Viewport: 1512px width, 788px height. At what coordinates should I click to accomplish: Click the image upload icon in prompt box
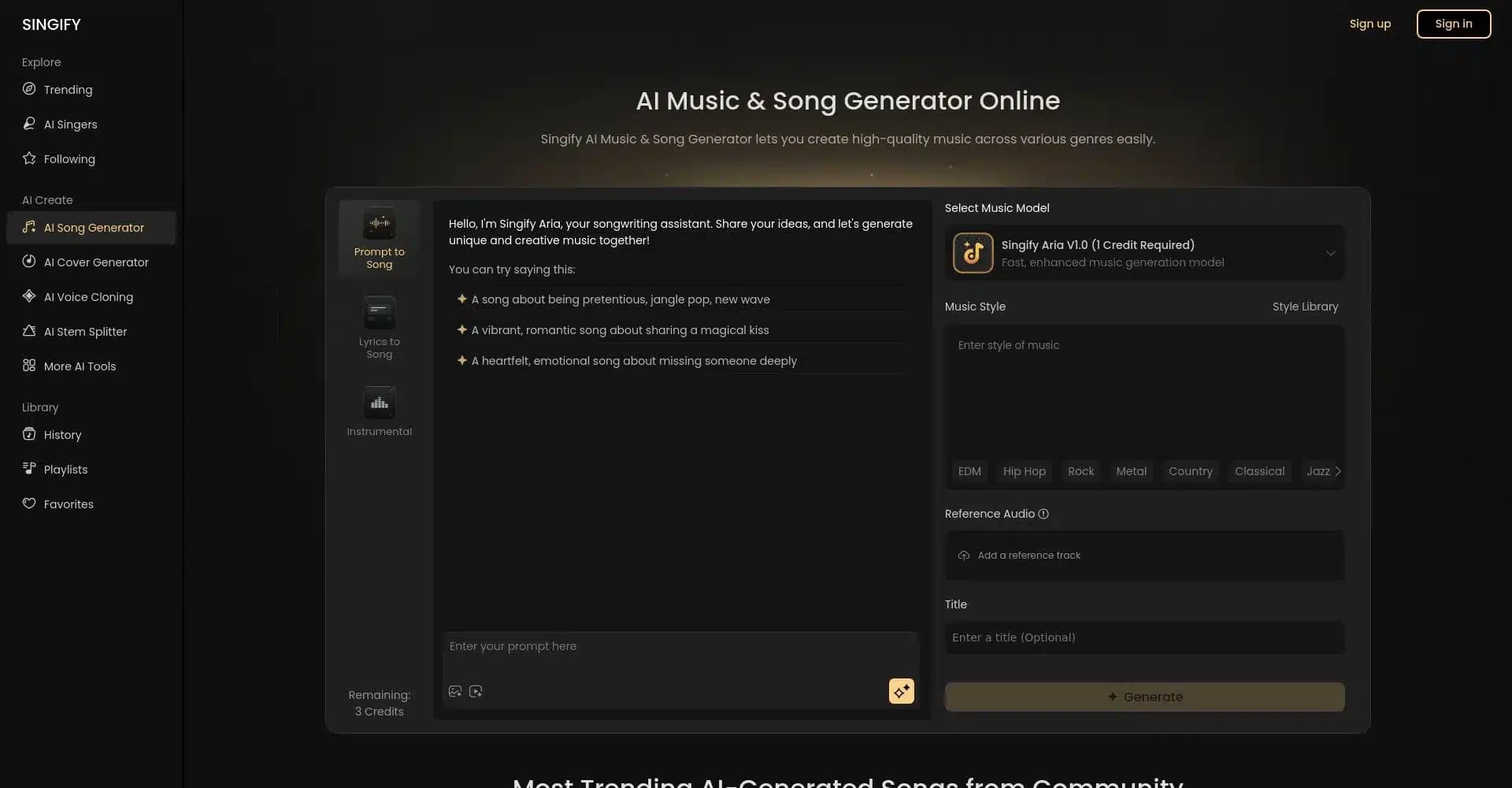point(454,690)
